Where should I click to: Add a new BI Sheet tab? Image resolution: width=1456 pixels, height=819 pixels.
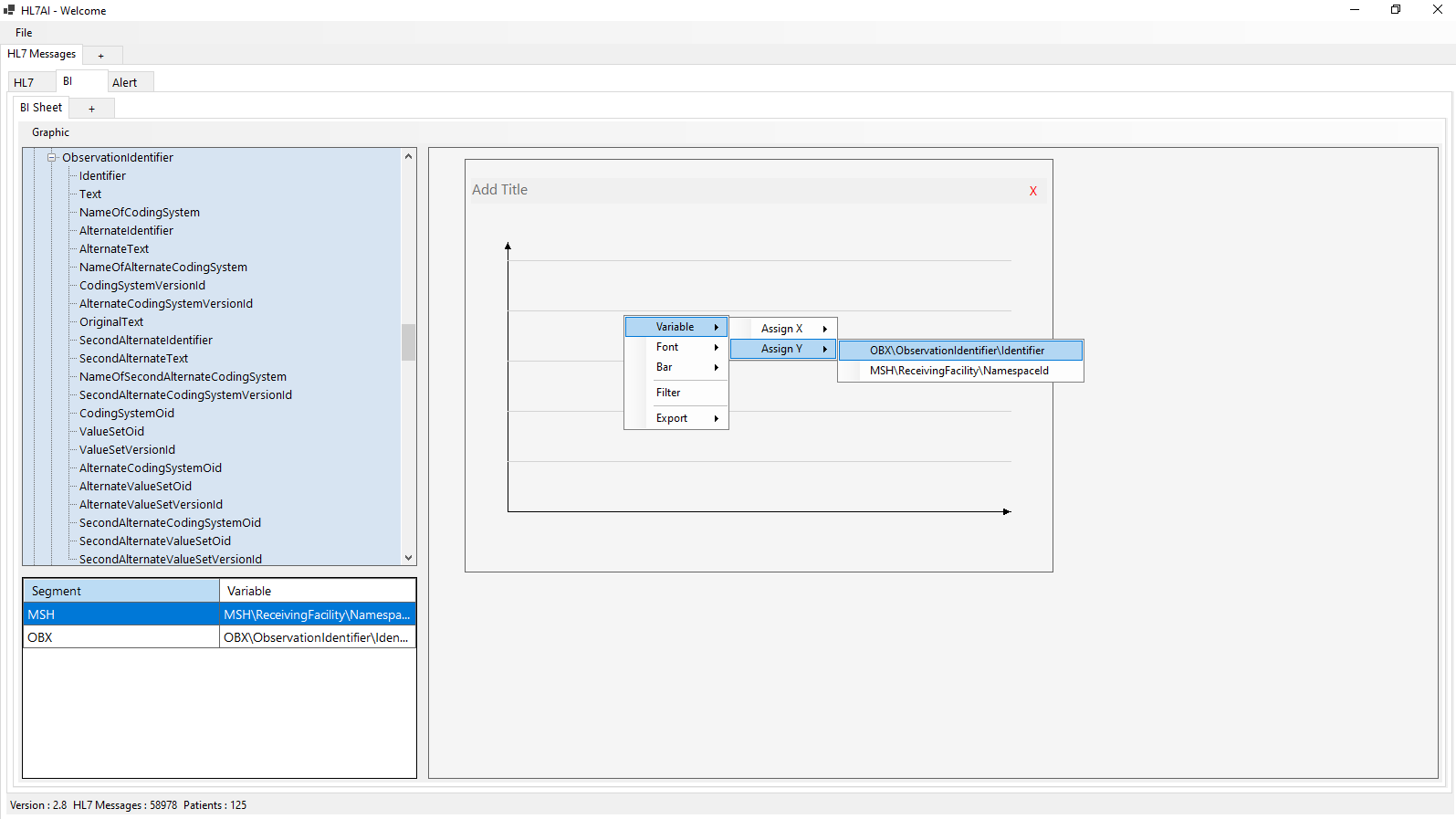[x=91, y=109]
